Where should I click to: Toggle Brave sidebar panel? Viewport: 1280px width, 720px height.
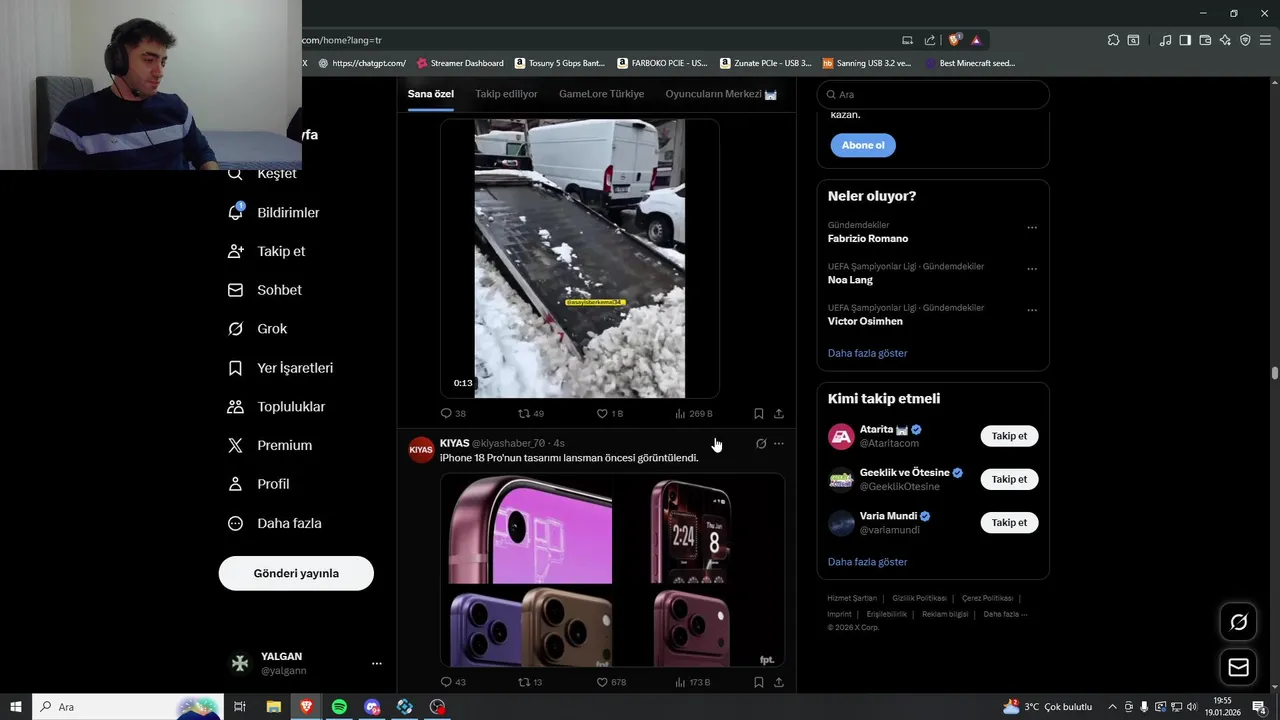click(x=1185, y=40)
